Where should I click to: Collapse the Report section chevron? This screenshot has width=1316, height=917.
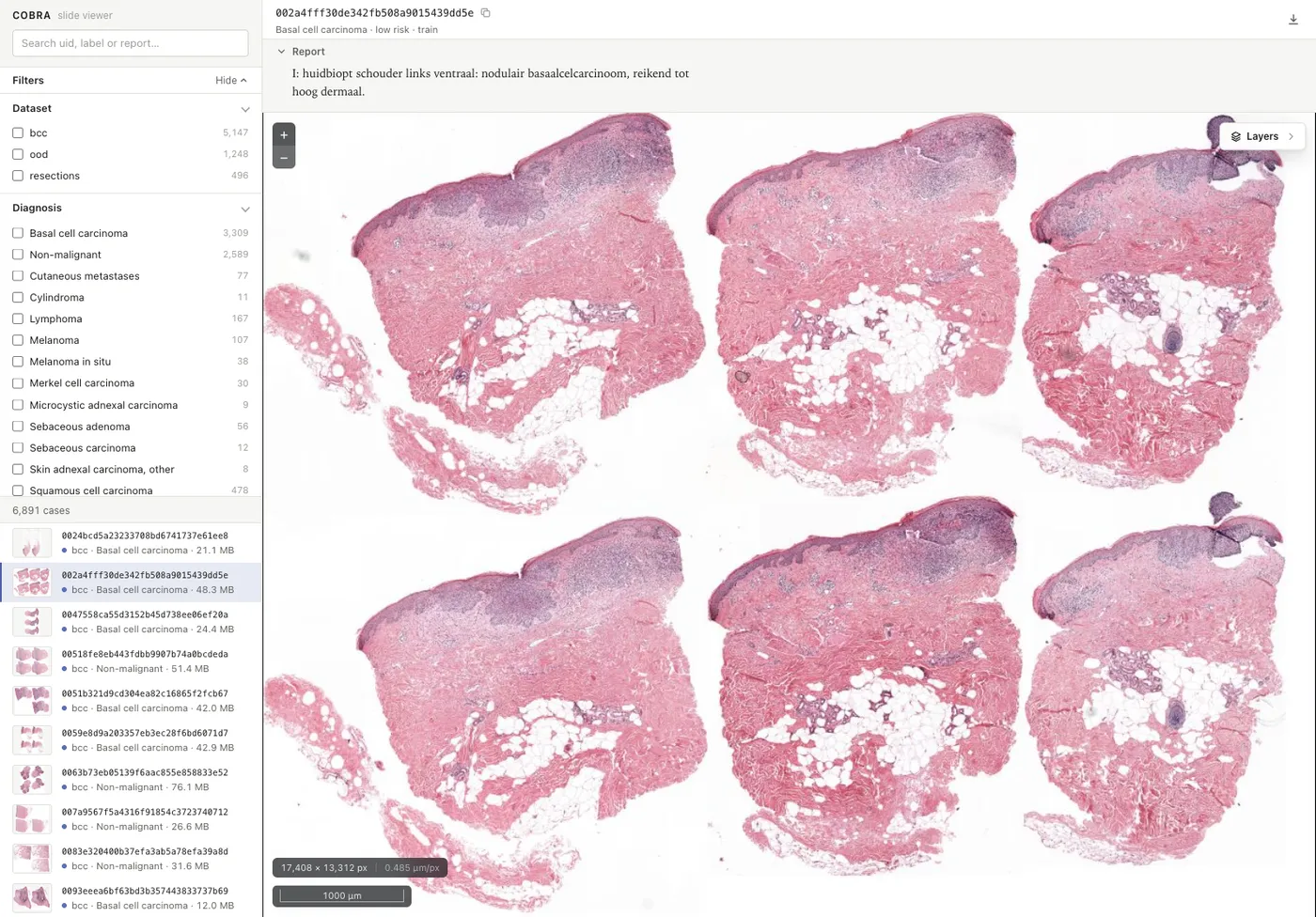tap(281, 52)
